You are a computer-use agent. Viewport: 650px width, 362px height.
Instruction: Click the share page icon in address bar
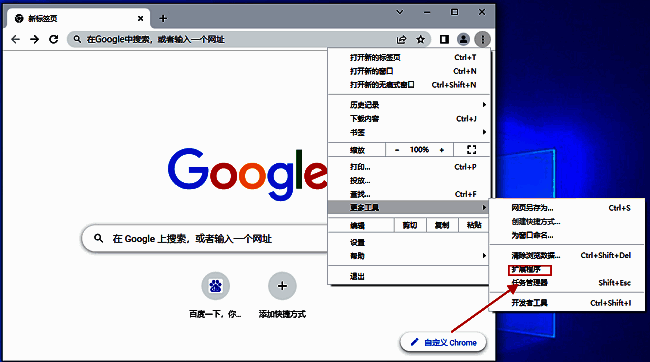click(401, 39)
